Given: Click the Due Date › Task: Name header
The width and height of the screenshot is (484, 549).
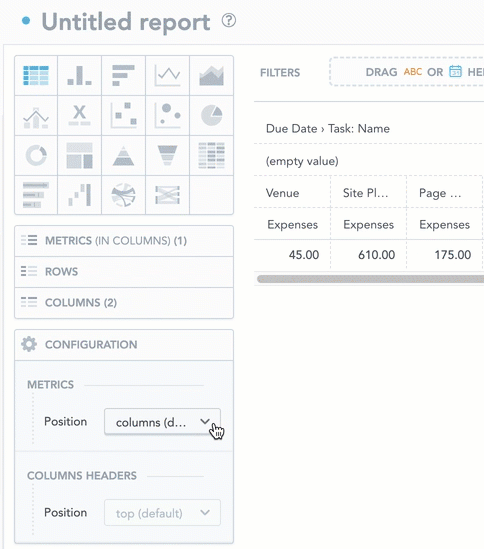Looking at the screenshot, I should coord(327,128).
